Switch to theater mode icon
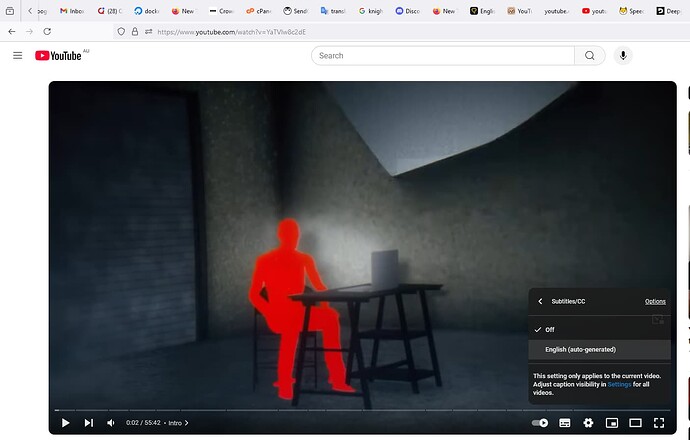The width and height of the screenshot is (690, 440). (x=635, y=423)
